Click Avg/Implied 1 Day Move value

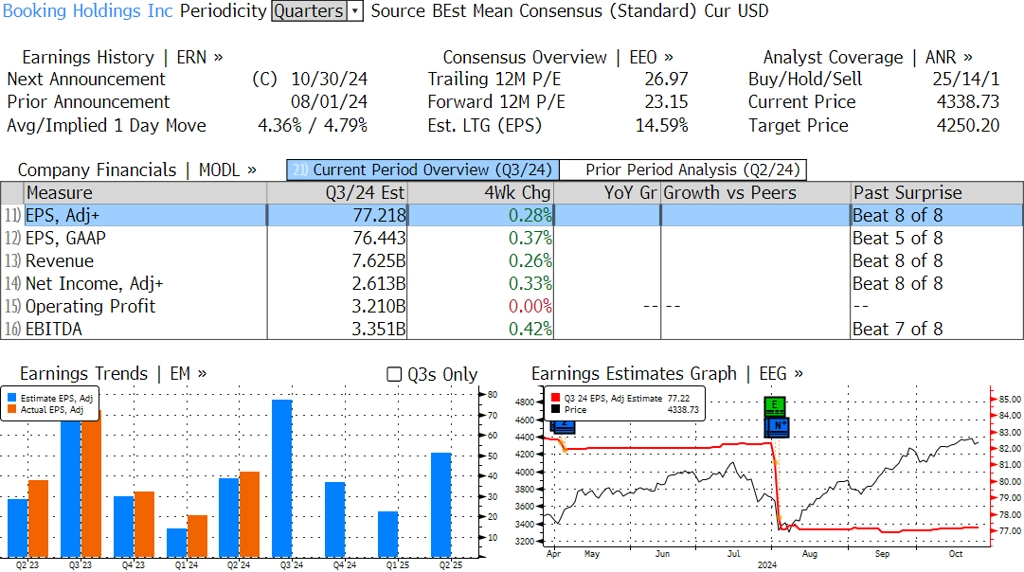coord(313,125)
